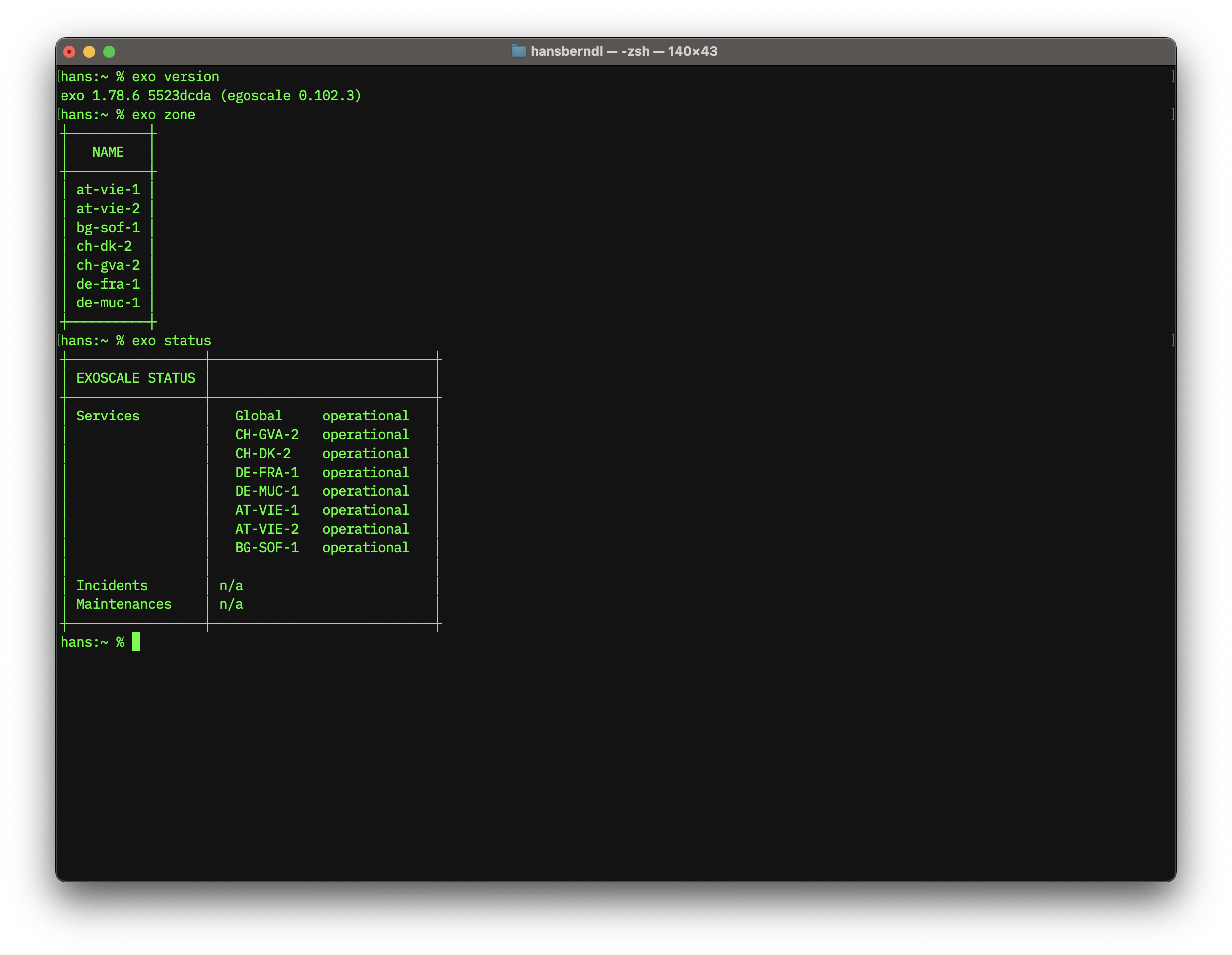Click the folder icon in title bar
The image size is (1232, 955).
click(518, 51)
